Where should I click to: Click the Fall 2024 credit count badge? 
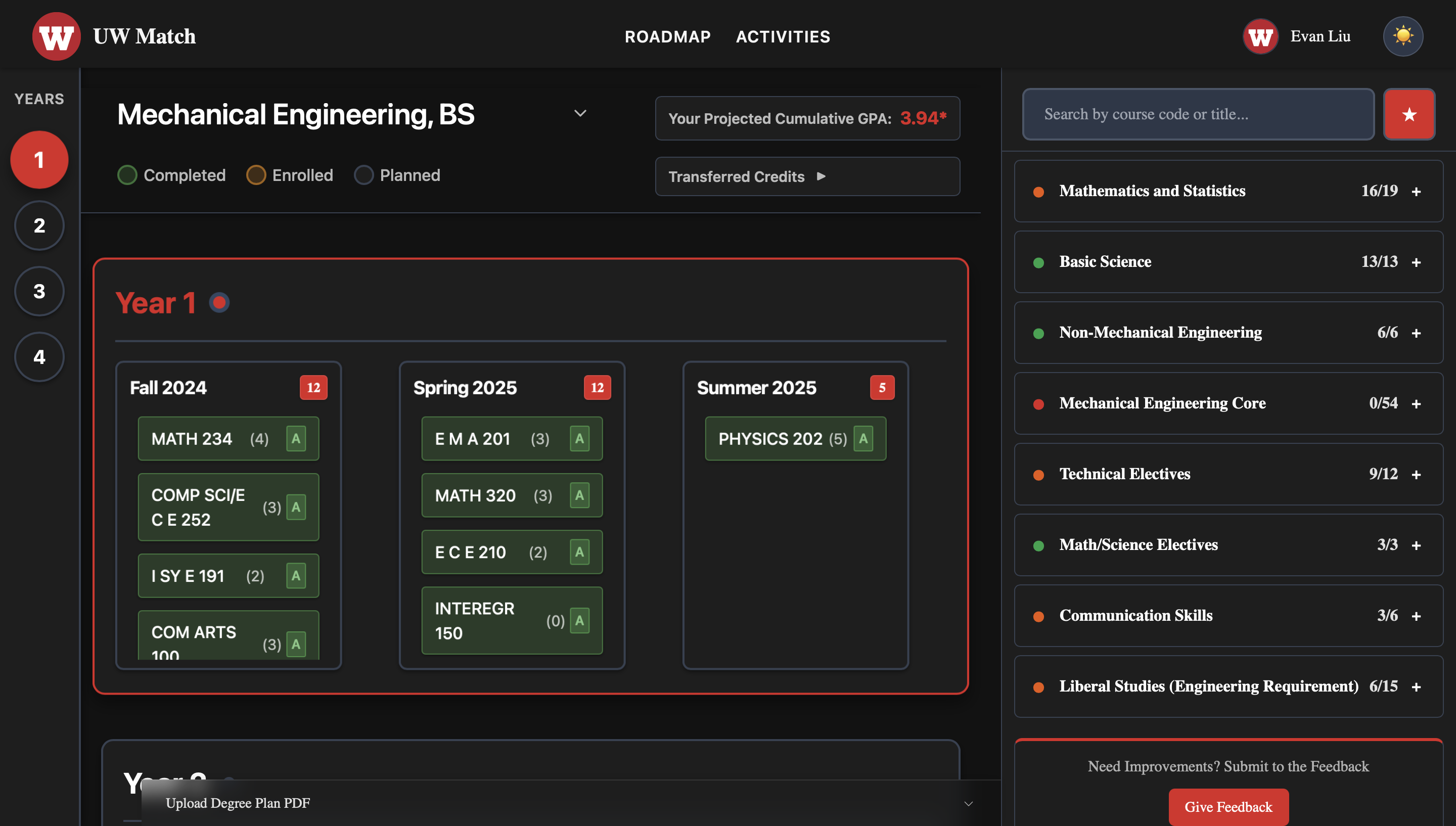point(313,387)
